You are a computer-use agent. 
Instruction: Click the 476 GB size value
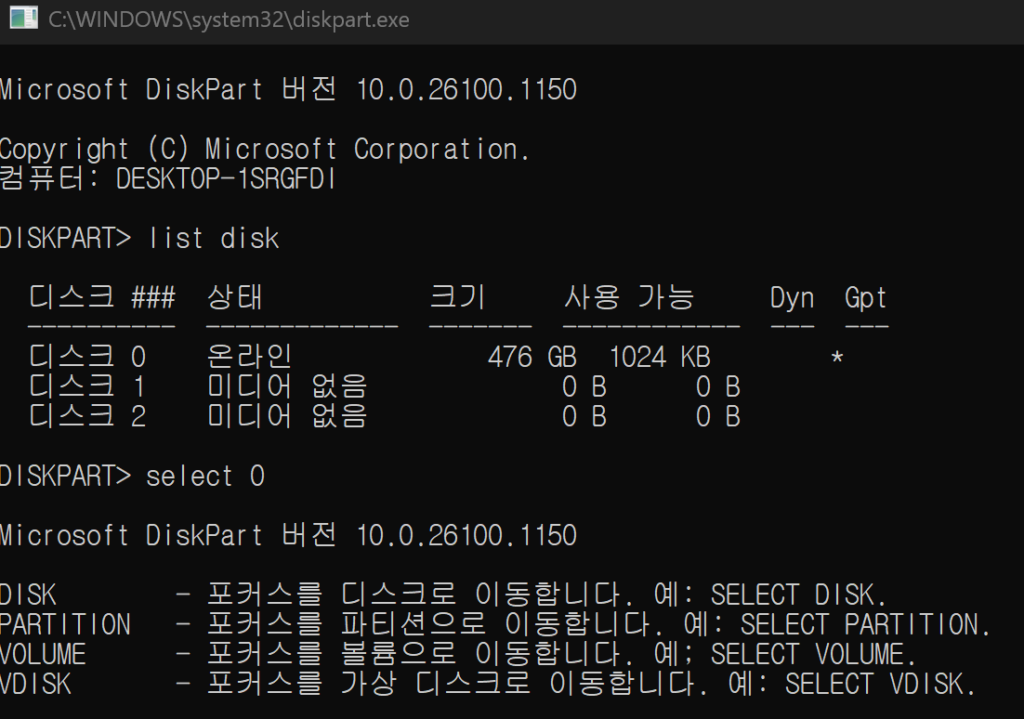click(x=532, y=357)
